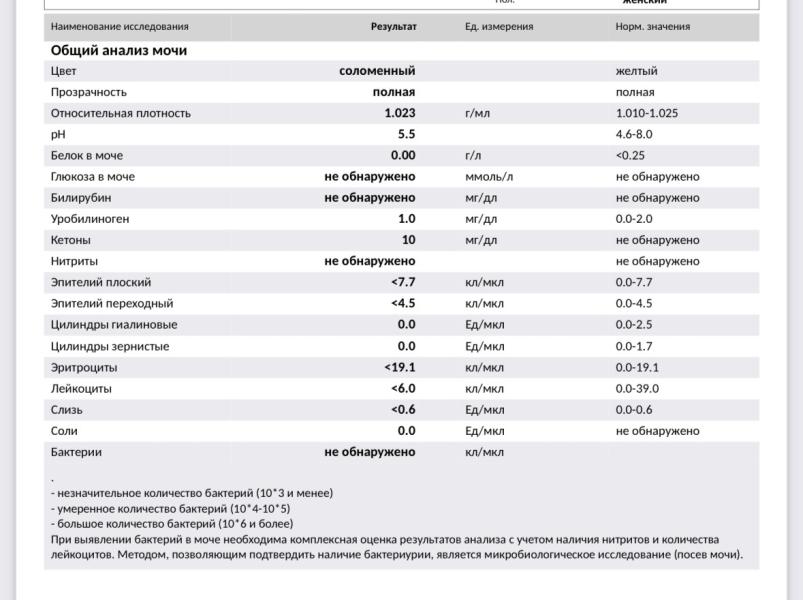The height and width of the screenshot is (600, 803).
Task: Click 'Относительная плотность' row label
Action: pos(120,113)
